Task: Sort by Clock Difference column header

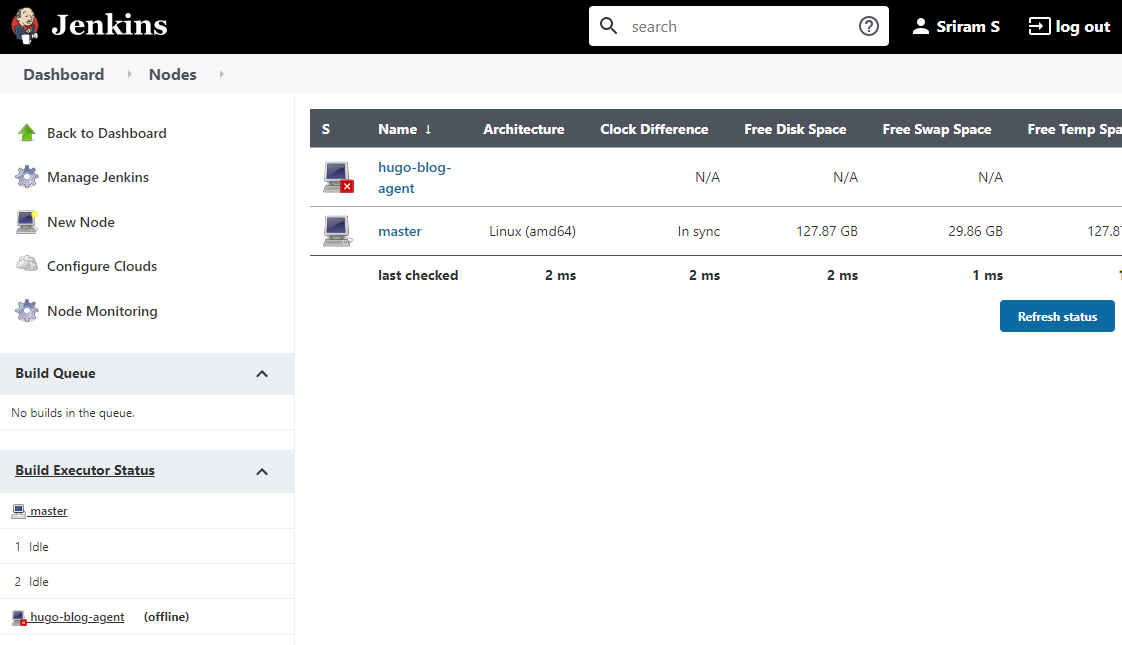Action: (x=654, y=129)
